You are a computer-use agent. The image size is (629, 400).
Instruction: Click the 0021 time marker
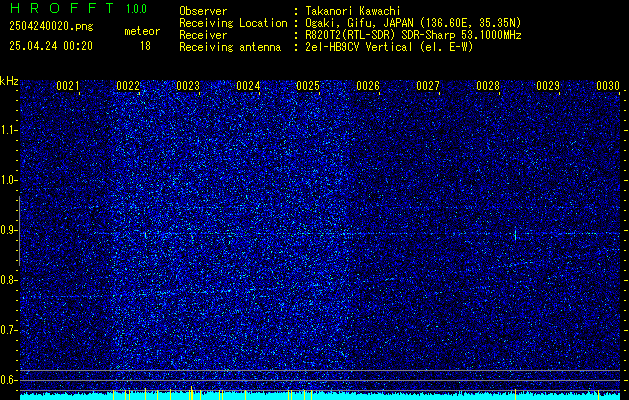pos(67,86)
